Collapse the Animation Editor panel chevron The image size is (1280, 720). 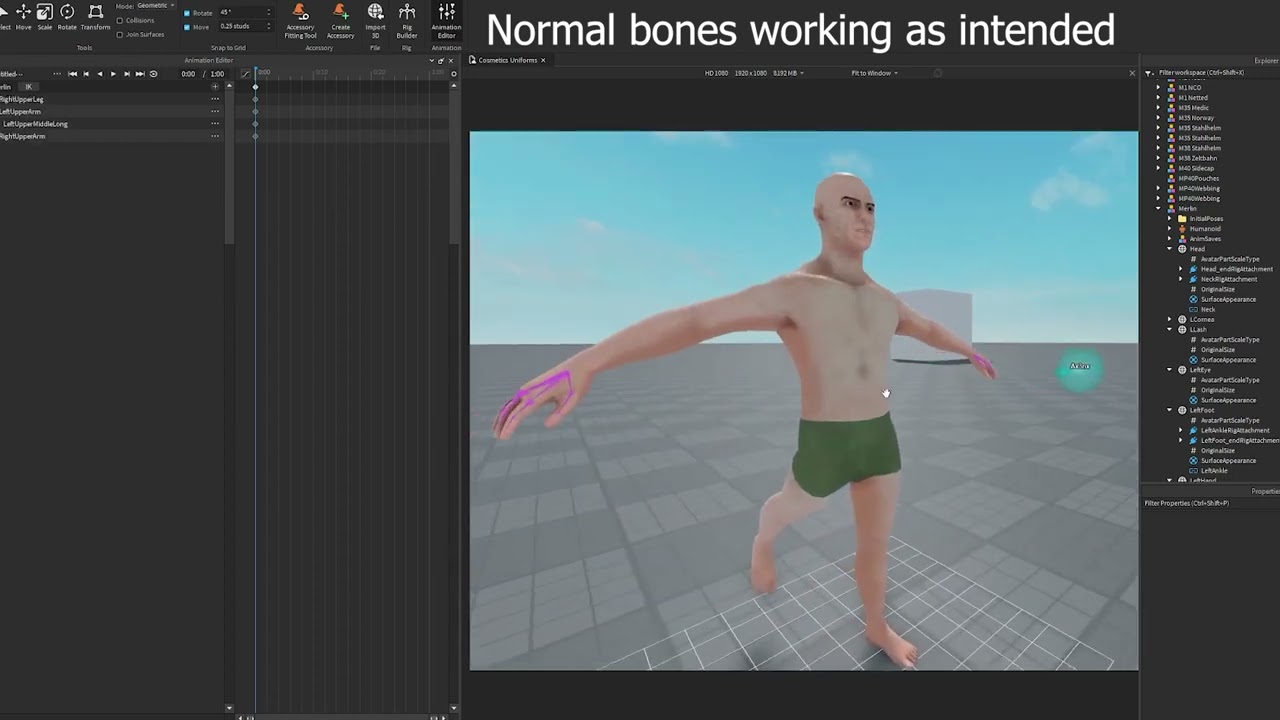pyautogui.click(x=433, y=60)
